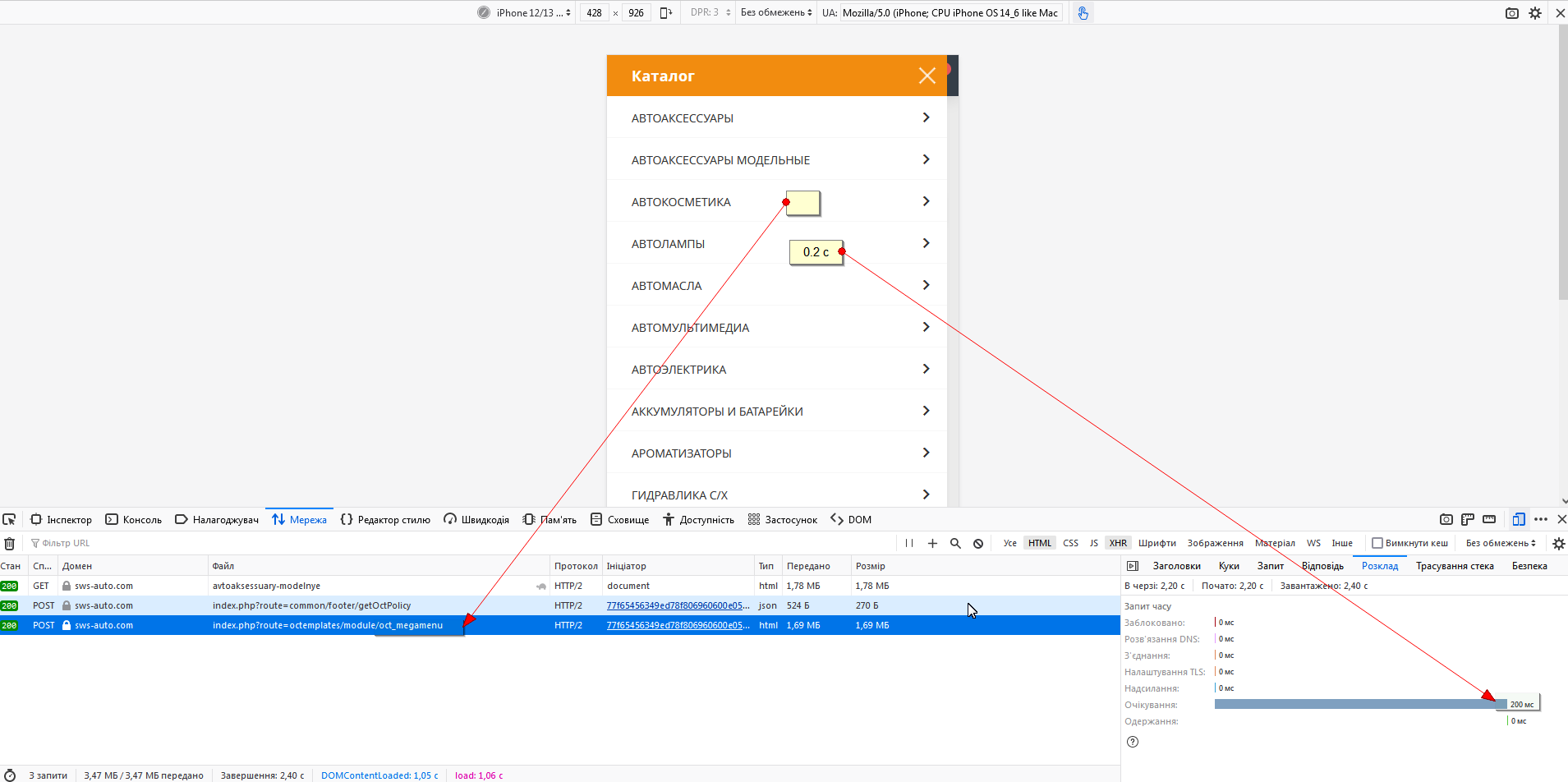Toggle the JS request filter

tap(1093, 543)
